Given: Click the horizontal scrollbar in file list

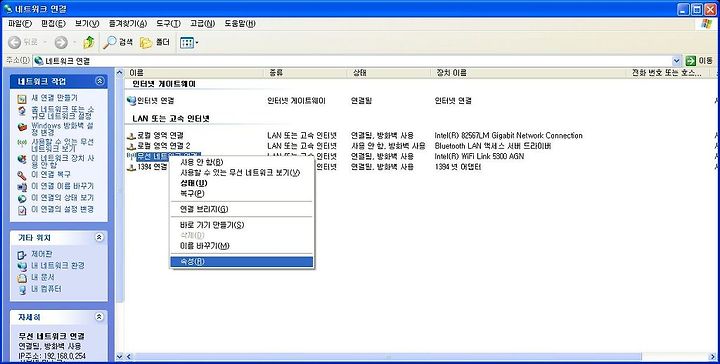Looking at the screenshot, I should click(387, 357).
